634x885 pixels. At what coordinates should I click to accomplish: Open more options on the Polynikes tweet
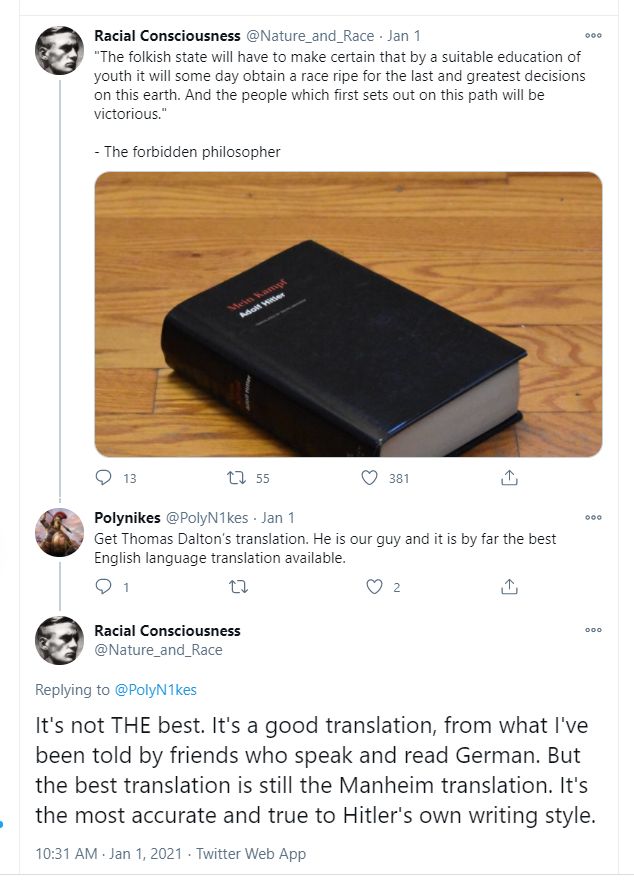593,517
